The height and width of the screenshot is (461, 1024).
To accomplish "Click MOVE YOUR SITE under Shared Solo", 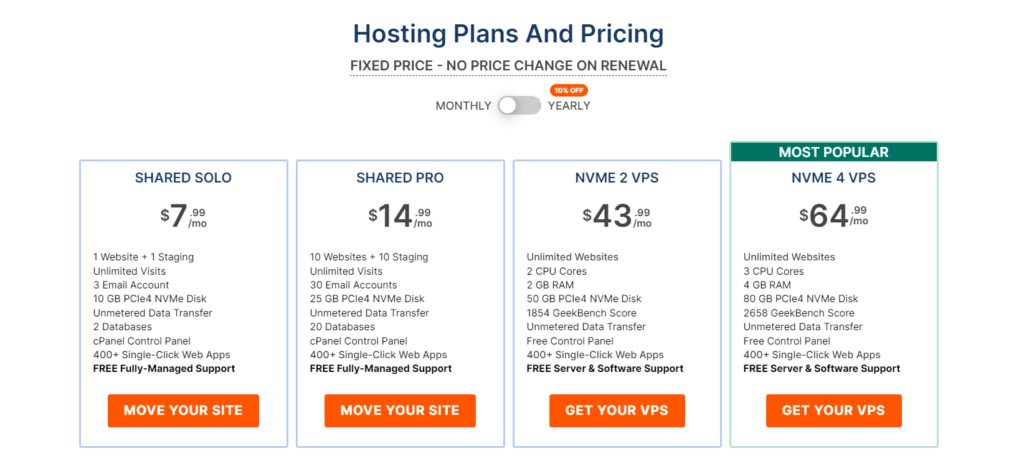I will click(x=184, y=411).
